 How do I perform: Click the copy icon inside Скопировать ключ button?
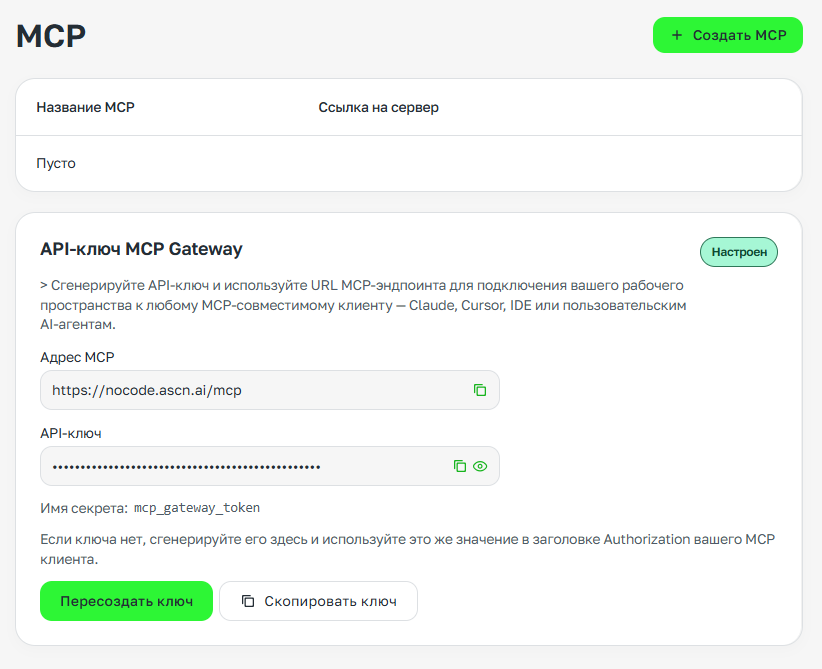[248, 601]
